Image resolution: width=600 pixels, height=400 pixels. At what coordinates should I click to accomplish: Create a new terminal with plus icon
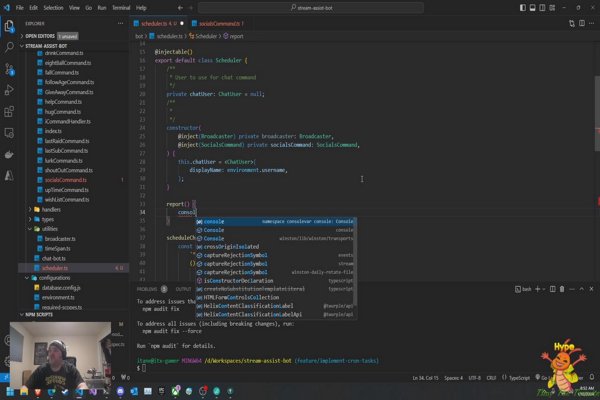pyautogui.click(x=537, y=289)
